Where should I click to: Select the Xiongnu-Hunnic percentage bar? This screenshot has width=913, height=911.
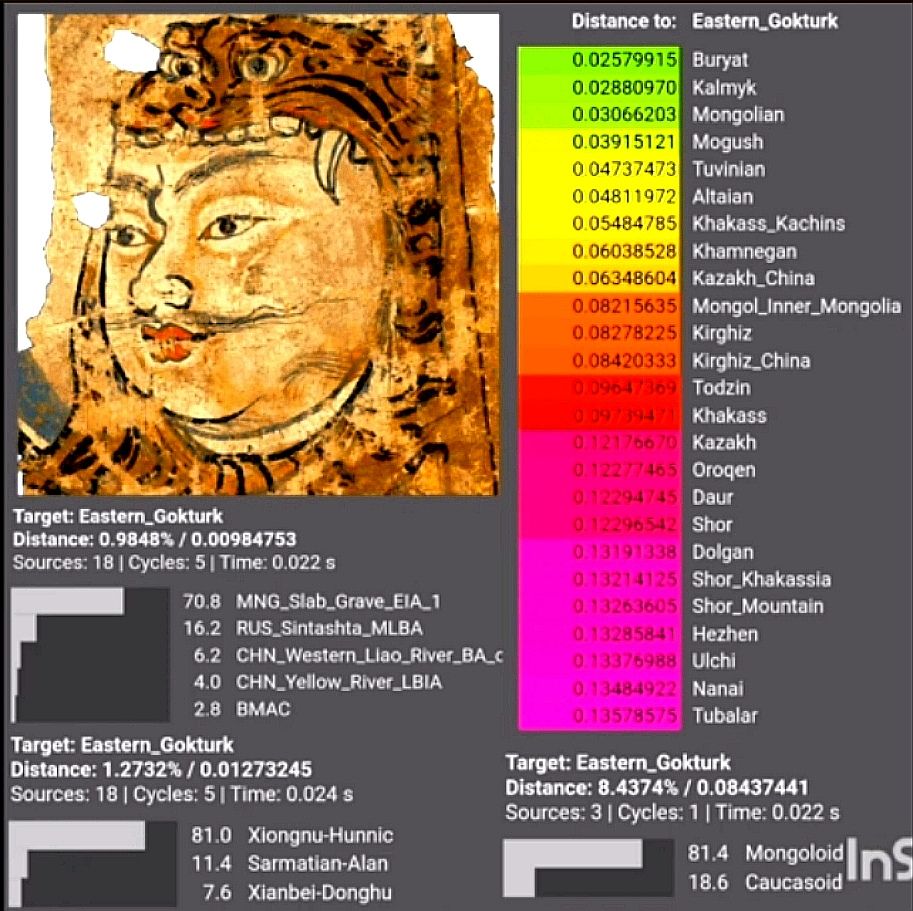click(77, 836)
